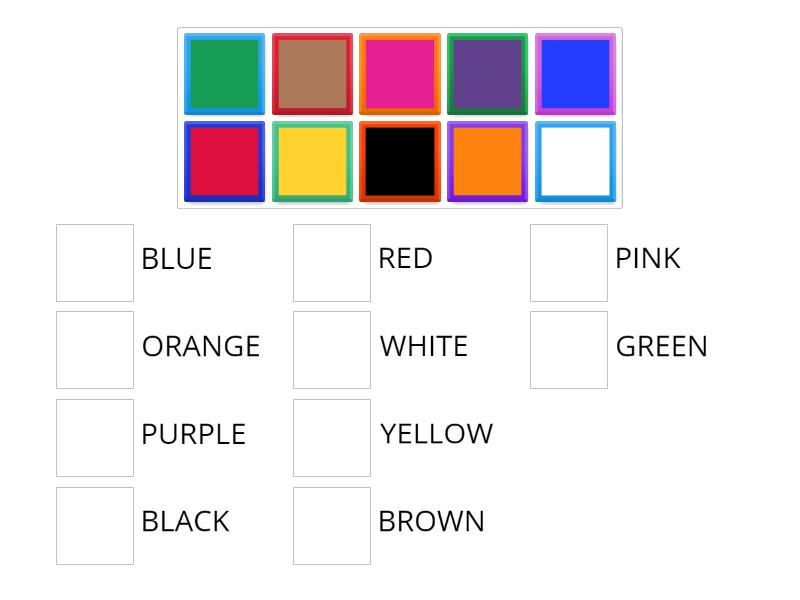This screenshot has height=600, width=800.
Task: Click the YELLOW label
Action: [435, 434]
